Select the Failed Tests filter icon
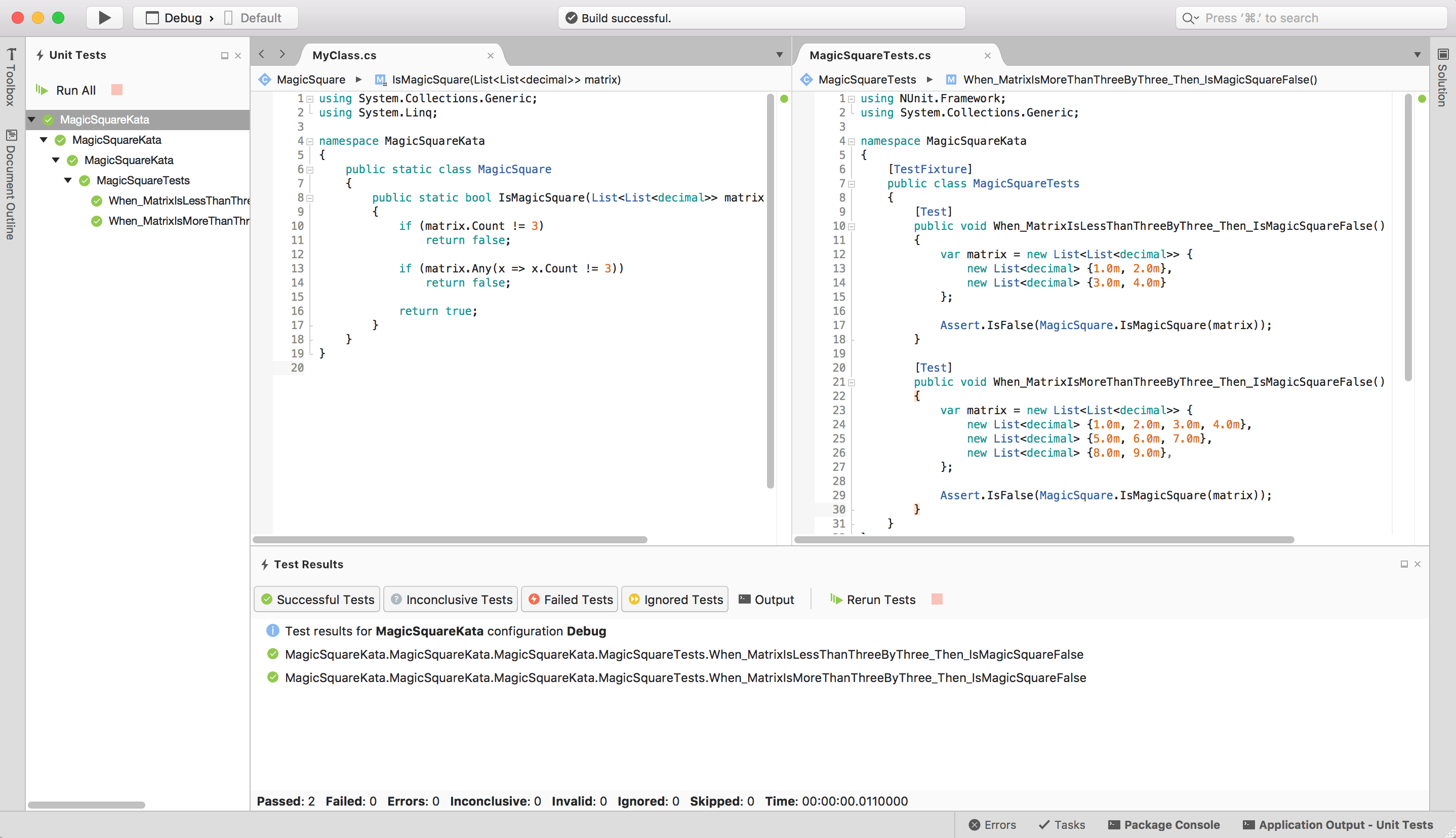 (533, 599)
